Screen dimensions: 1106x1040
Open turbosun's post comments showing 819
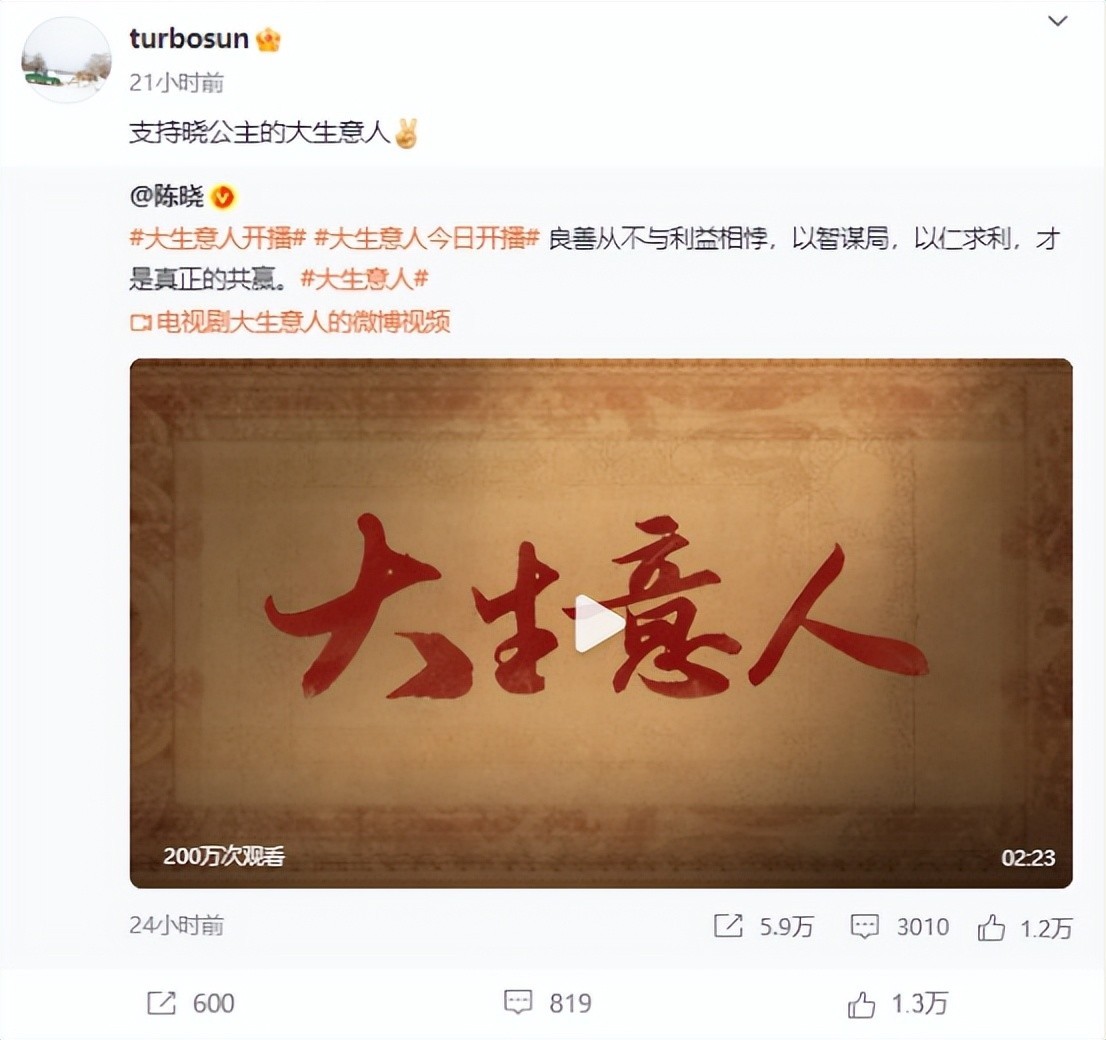coord(547,1003)
